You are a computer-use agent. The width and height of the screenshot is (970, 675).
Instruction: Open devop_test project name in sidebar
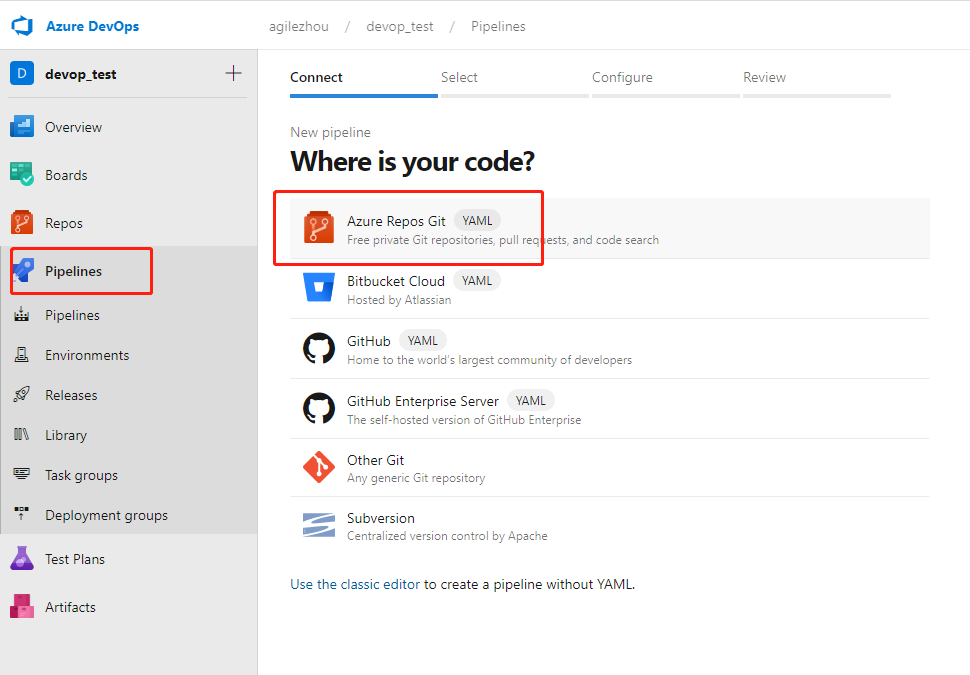(80, 74)
